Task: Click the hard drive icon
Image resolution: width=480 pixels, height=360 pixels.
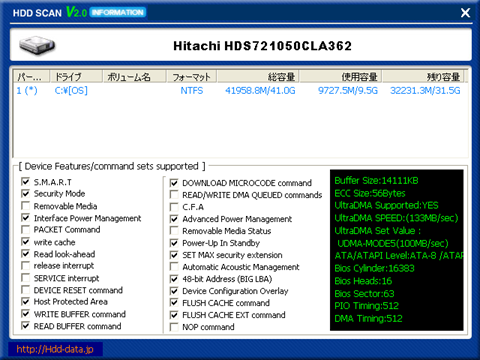Action: click(37, 45)
